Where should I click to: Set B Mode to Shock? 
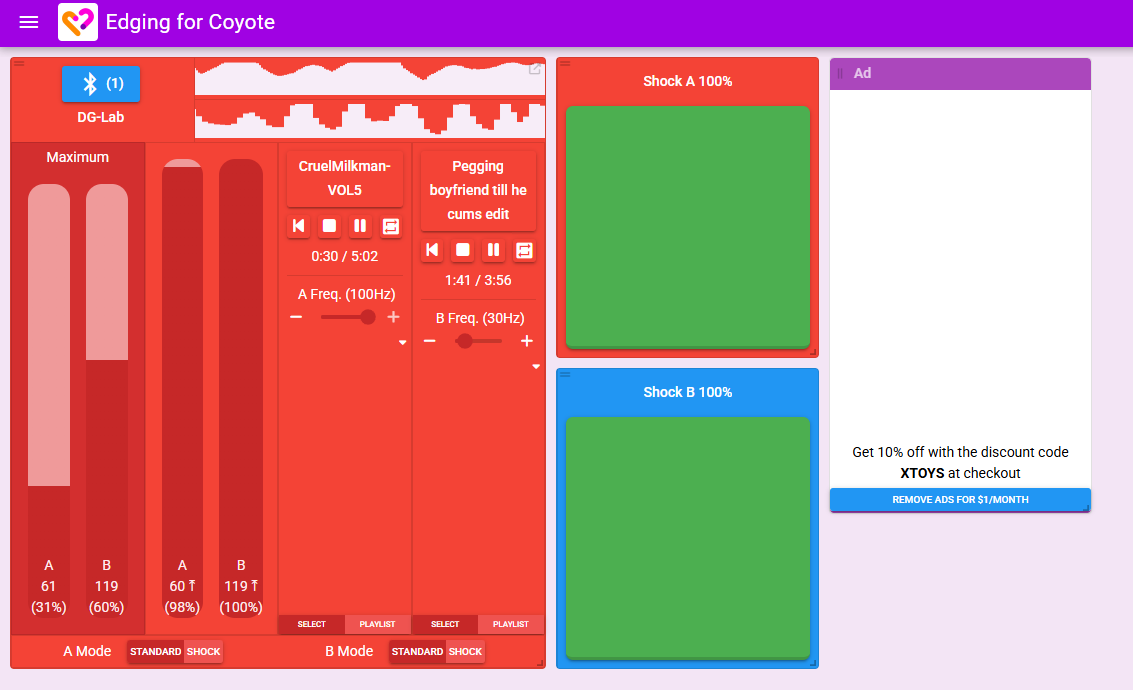coord(465,652)
